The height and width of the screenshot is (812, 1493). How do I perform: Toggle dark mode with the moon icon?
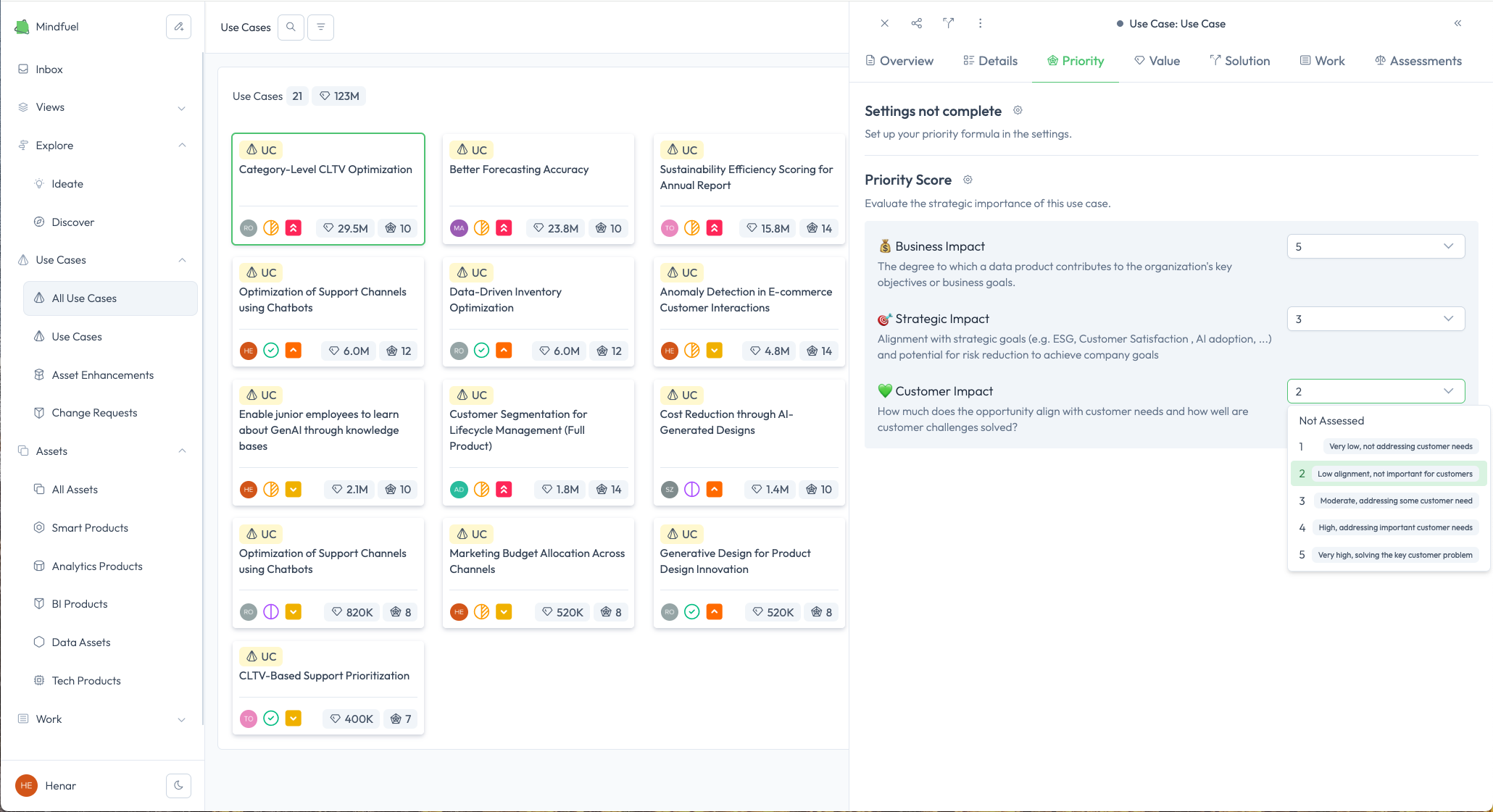point(178,785)
